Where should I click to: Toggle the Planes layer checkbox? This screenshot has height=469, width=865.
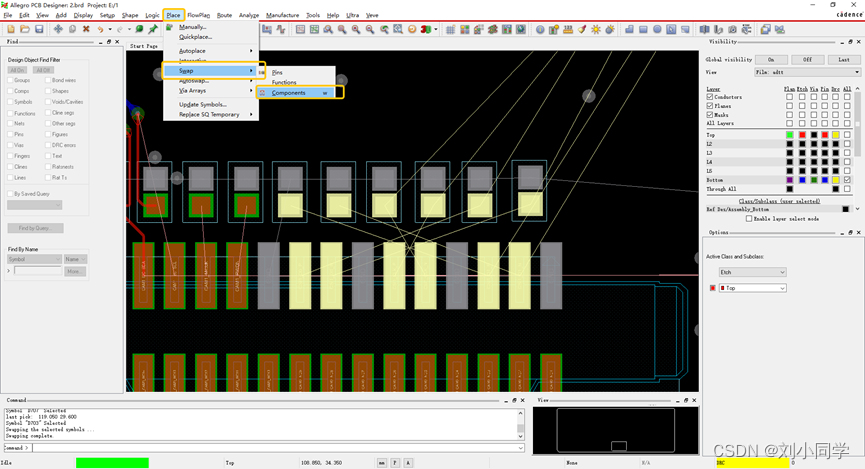pos(710,105)
